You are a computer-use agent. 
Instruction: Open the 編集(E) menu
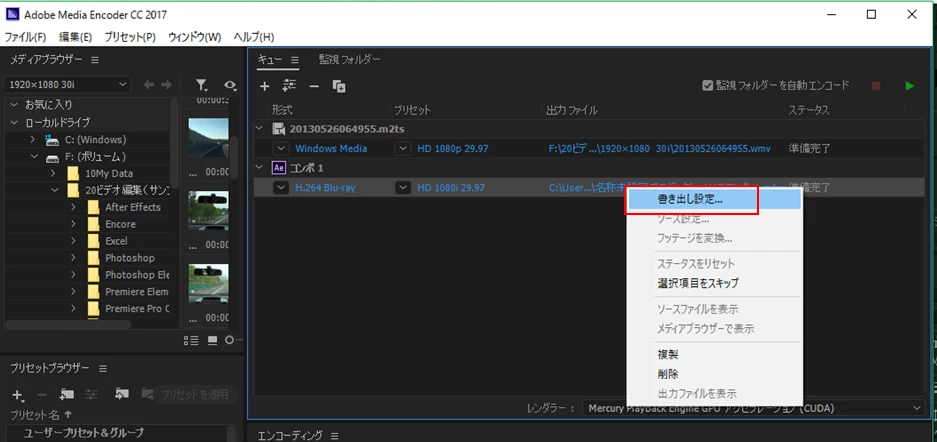(75, 37)
